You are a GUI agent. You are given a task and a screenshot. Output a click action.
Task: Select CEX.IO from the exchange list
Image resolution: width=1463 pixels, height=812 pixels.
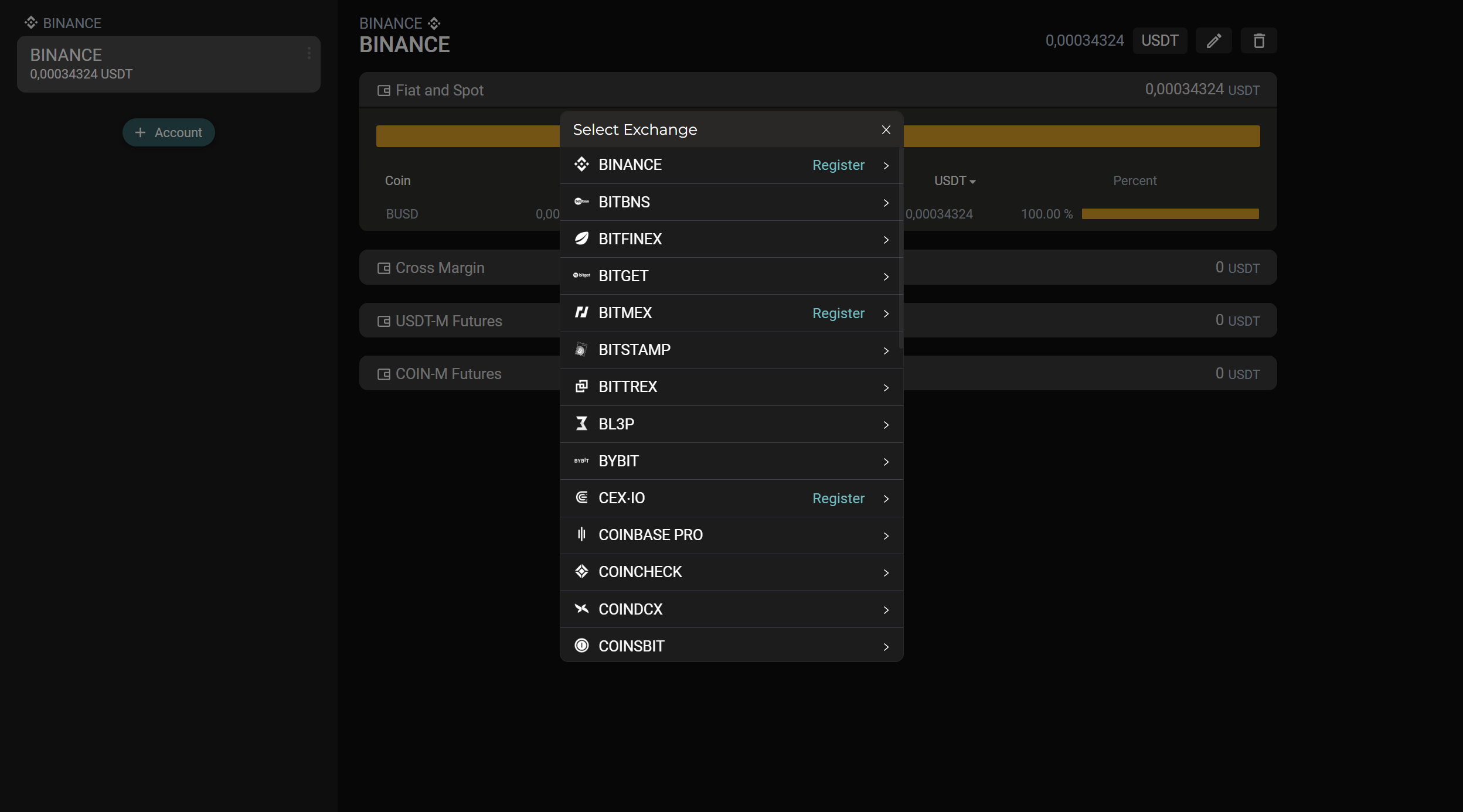pos(731,498)
